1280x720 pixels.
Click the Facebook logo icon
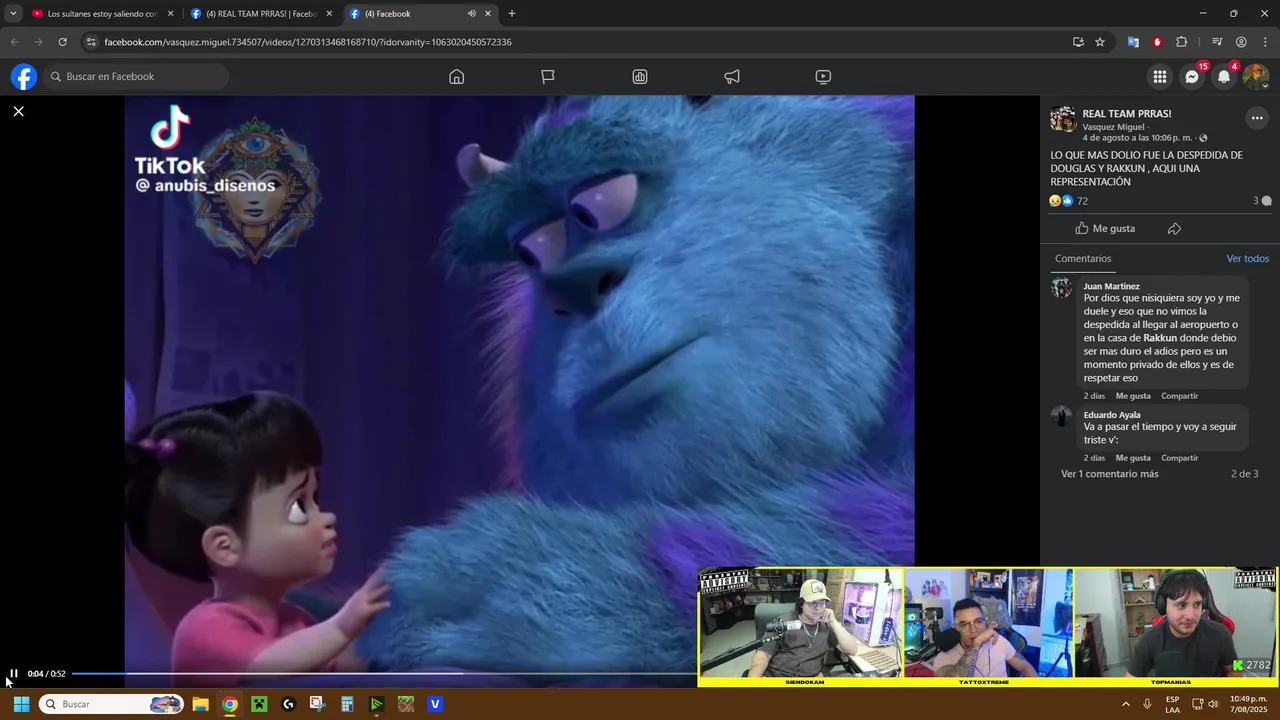(24, 77)
